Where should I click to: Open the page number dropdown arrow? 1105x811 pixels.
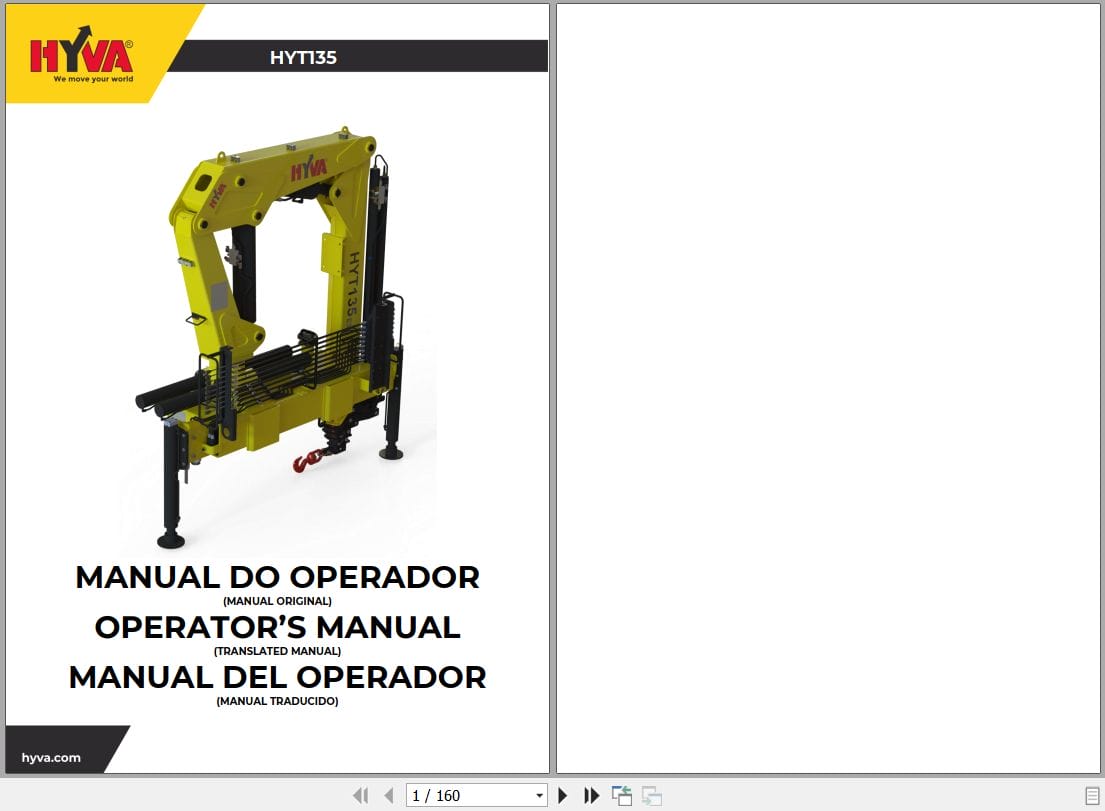[539, 795]
